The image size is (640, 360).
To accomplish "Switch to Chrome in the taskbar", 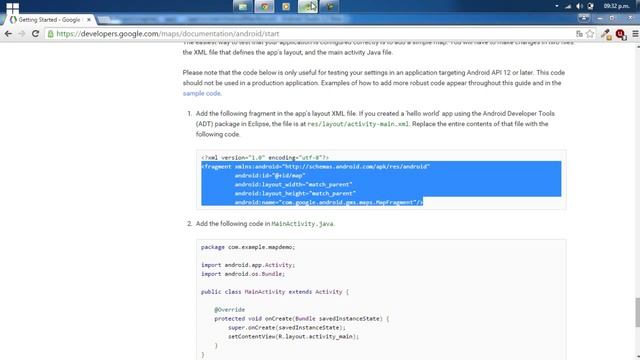I will [x=264, y=6].
